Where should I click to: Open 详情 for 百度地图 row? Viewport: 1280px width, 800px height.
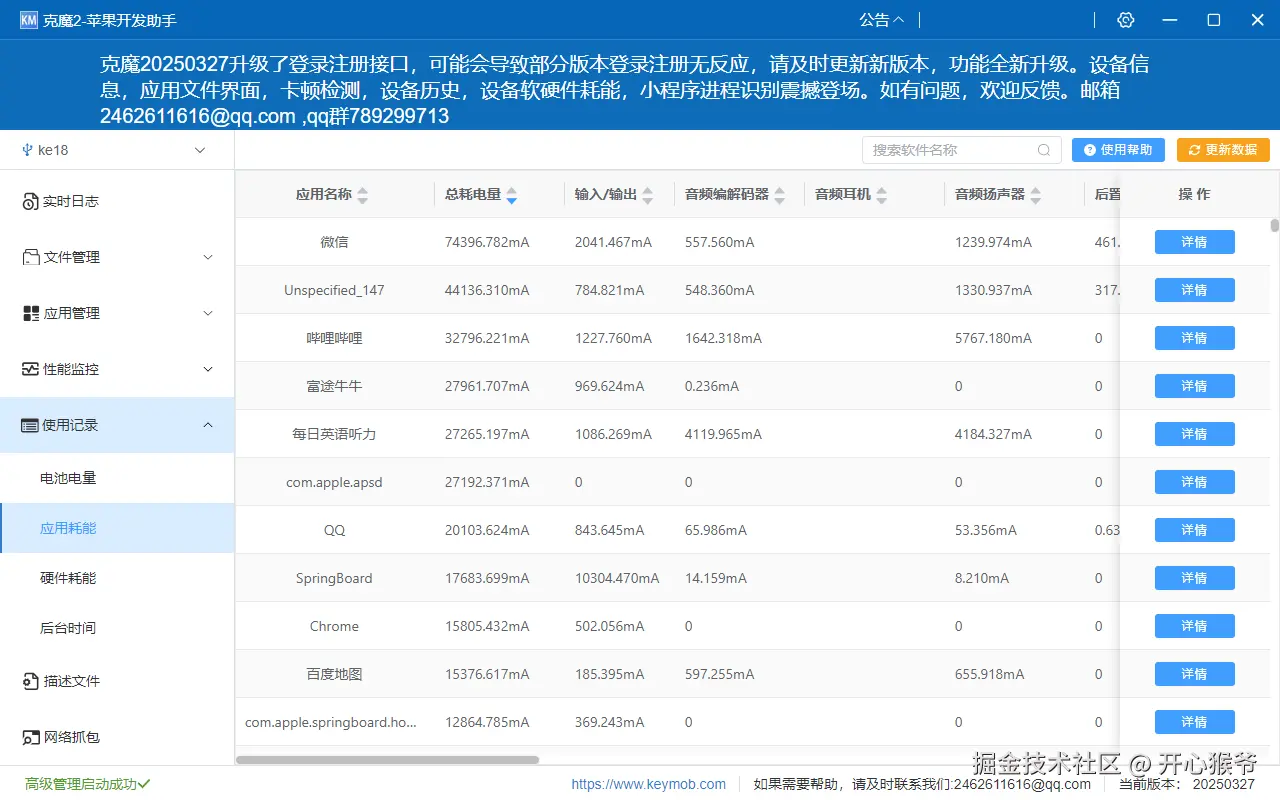(1194, 674)
